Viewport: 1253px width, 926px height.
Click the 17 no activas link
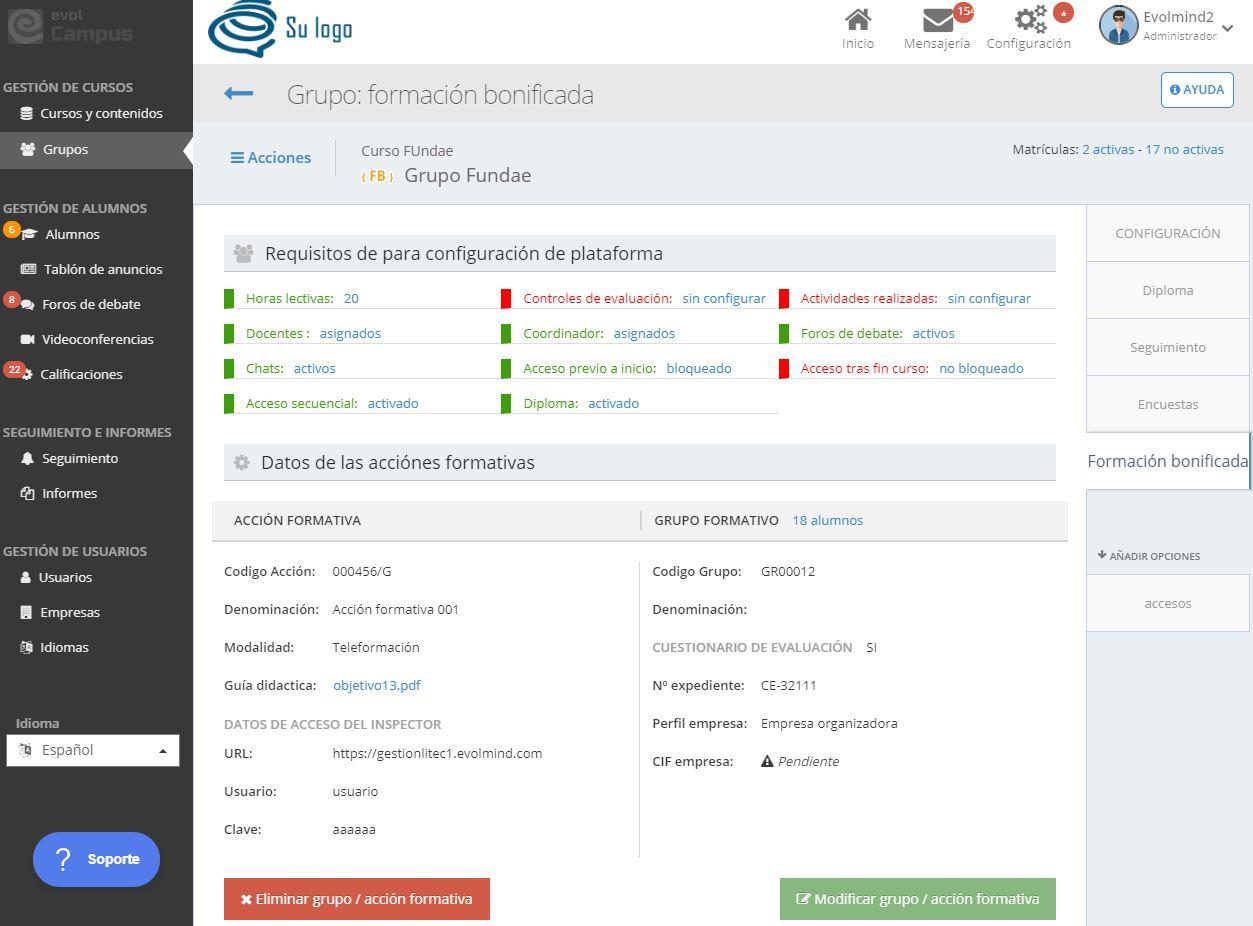pyautogui.click(x=1184, y=149)
